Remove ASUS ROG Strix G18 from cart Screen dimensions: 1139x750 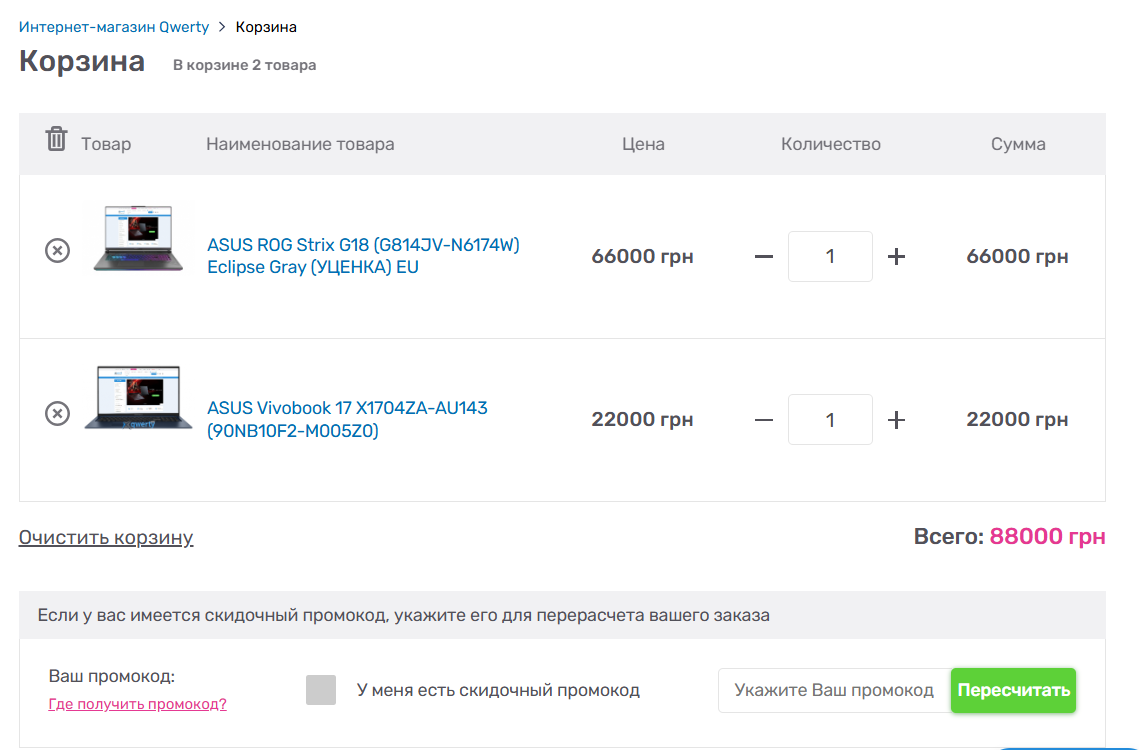coord(58,251)
